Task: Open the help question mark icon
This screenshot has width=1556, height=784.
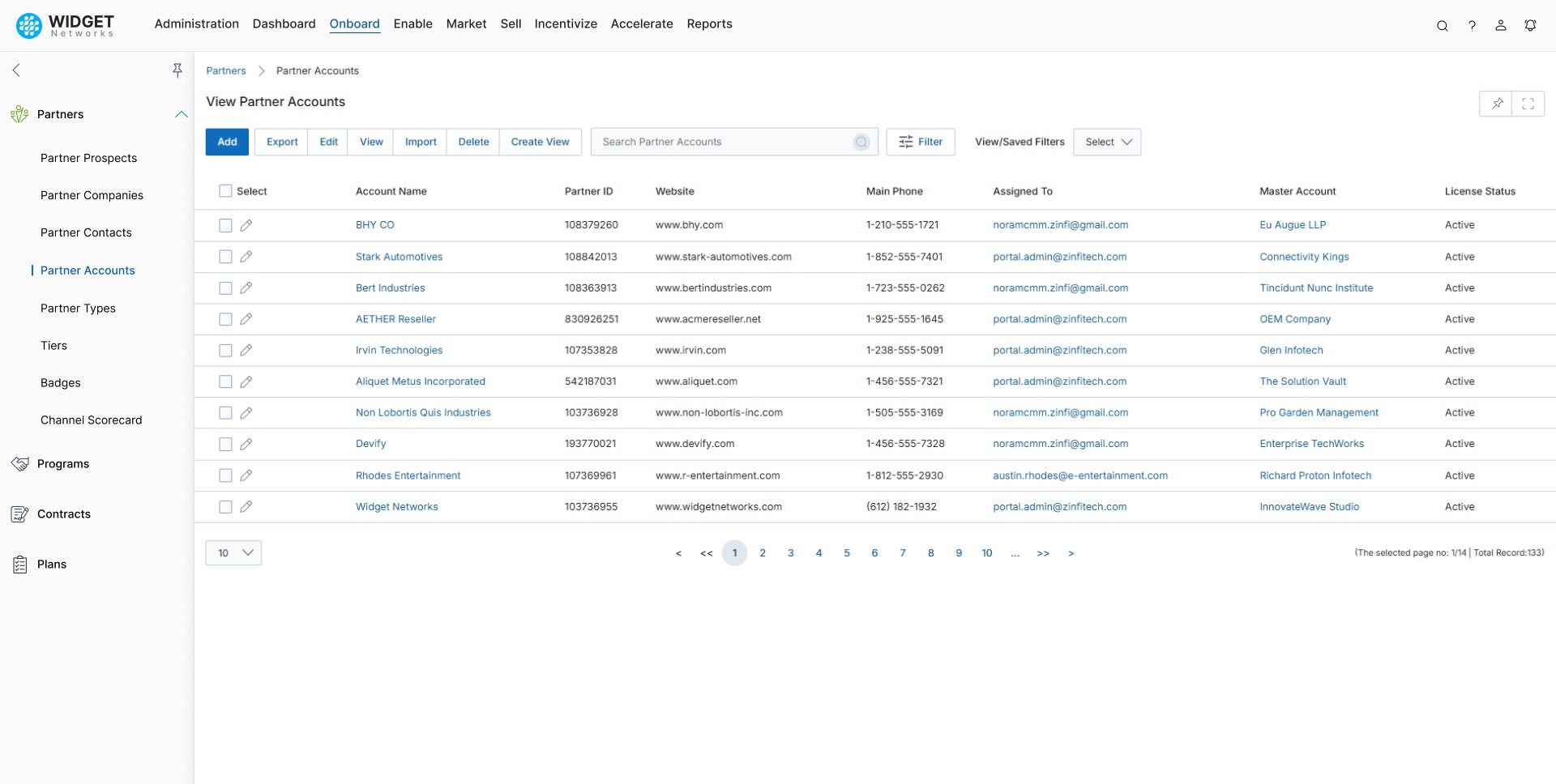Action: 1473,25
